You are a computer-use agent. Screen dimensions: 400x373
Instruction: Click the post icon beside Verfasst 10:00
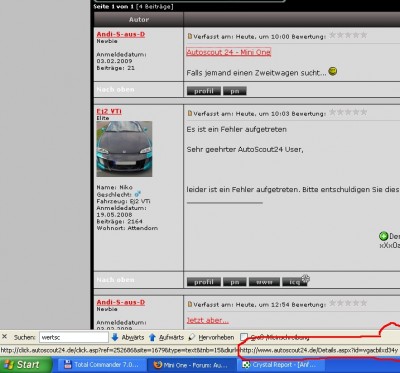190,36
